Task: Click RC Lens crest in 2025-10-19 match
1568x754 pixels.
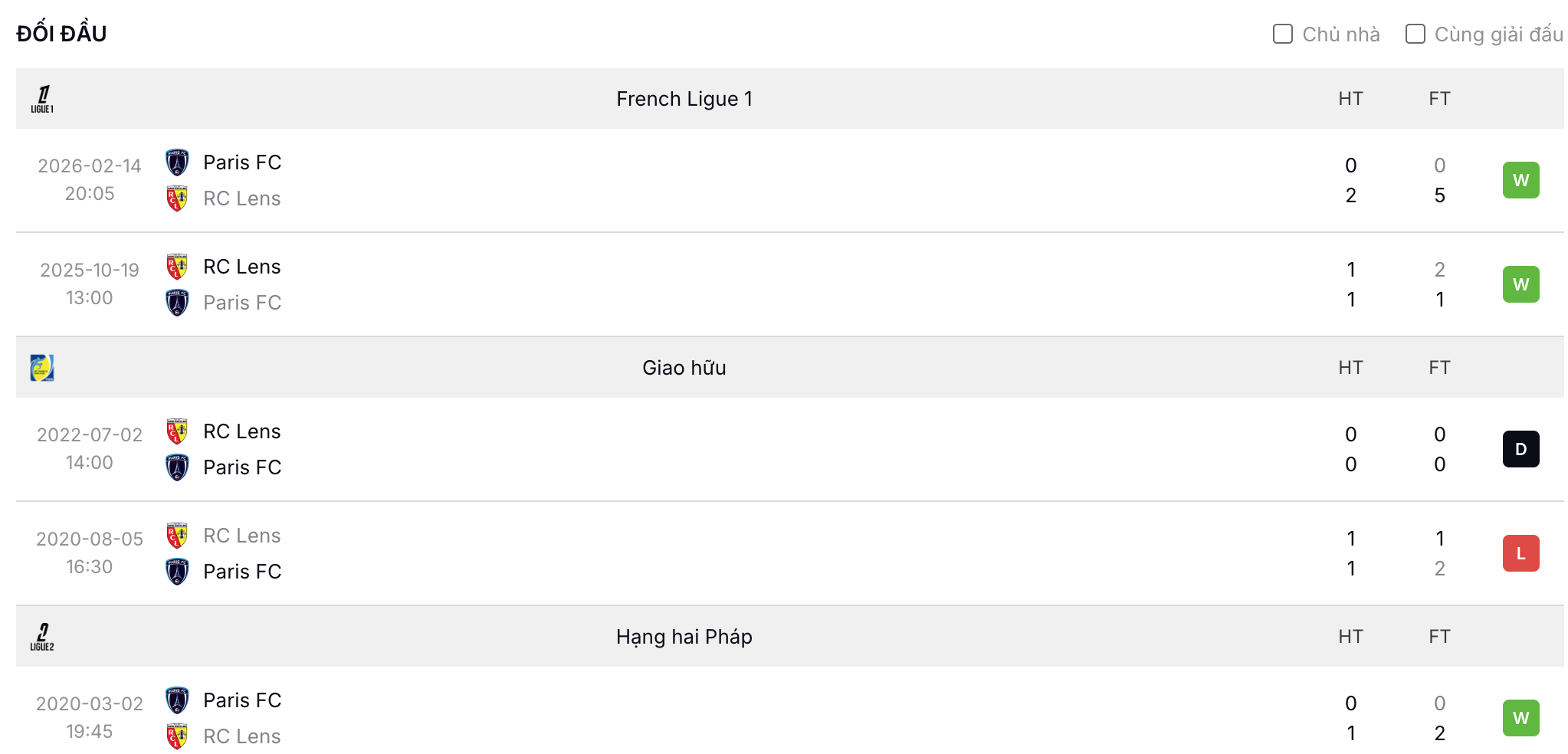Action: coord(177,267)
